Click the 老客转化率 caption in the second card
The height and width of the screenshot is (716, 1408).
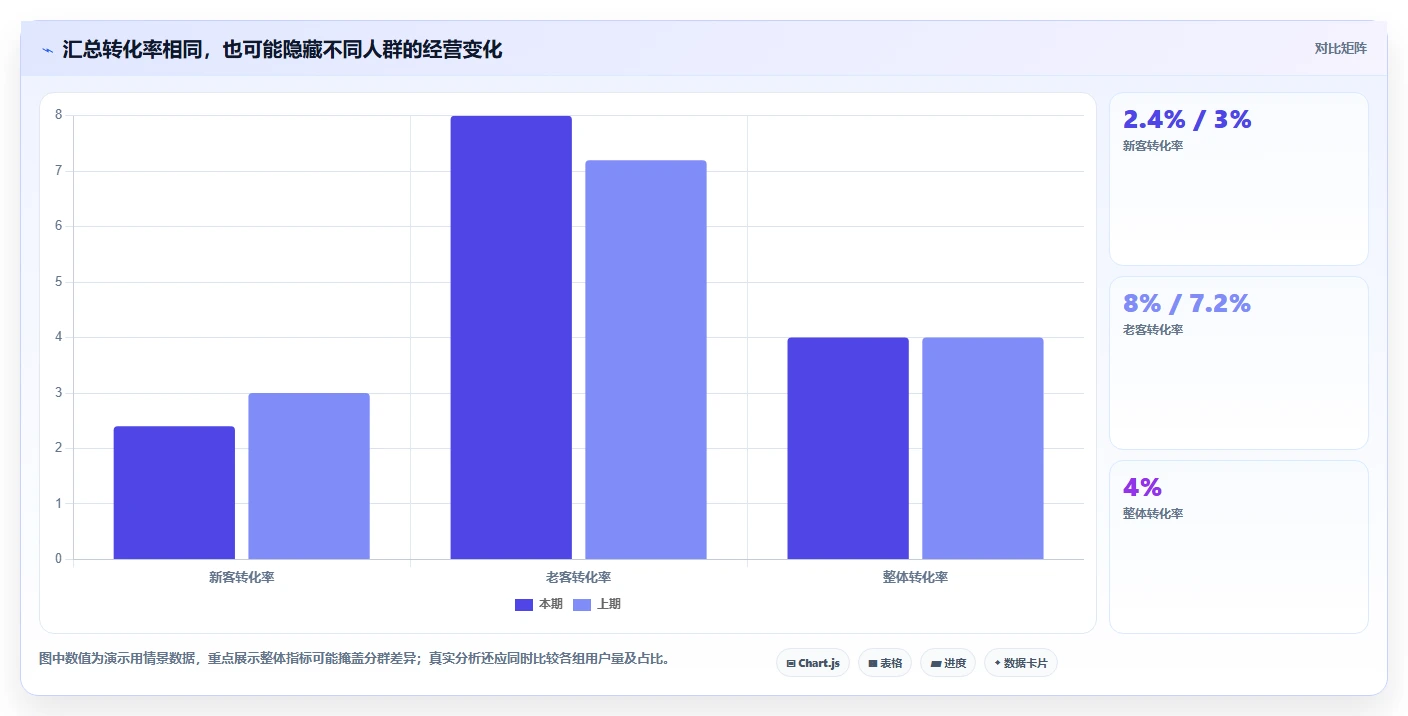pyautogui.click(x=1153, y=330)
